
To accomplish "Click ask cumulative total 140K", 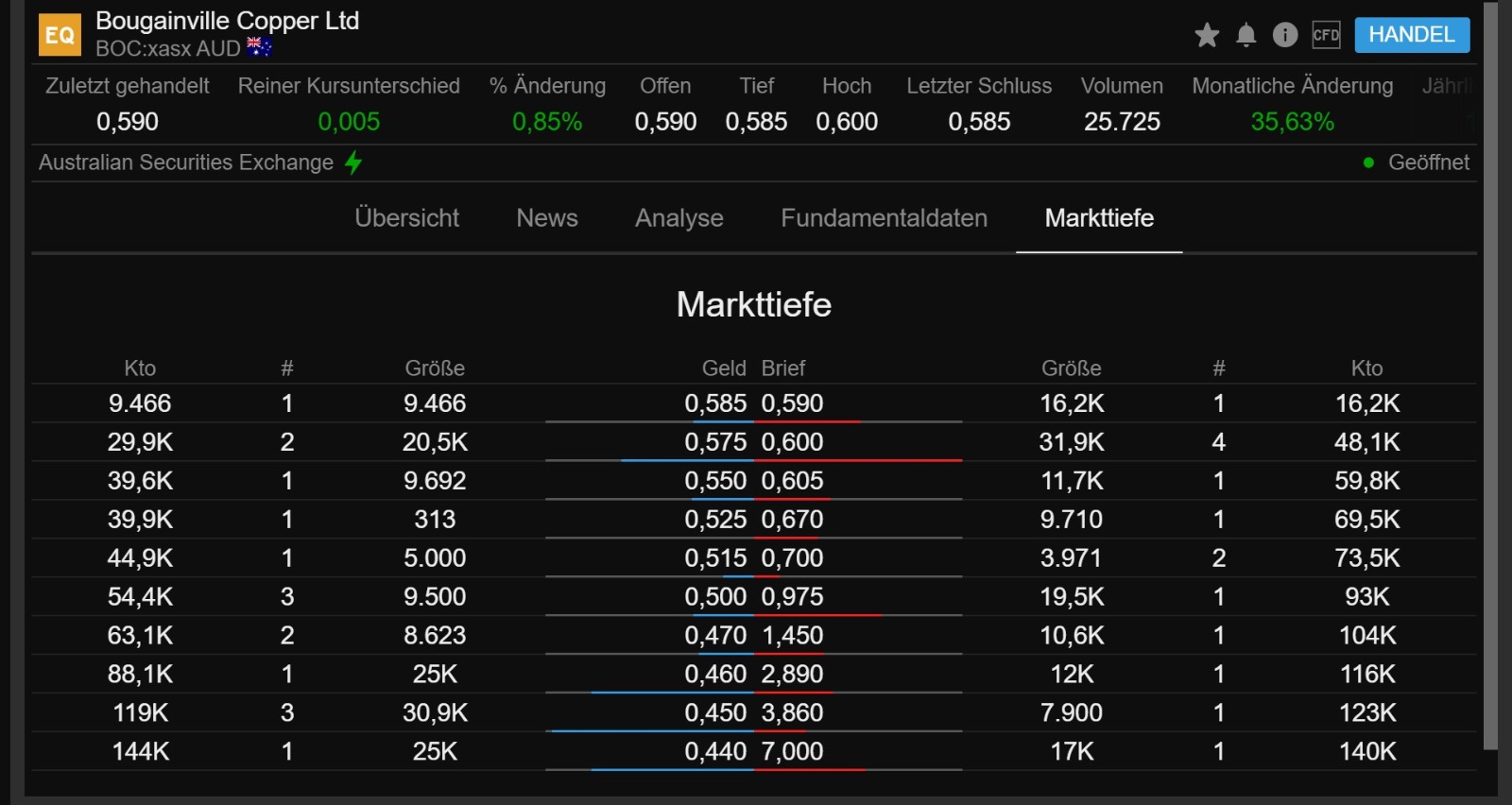I will click(1367, 752).
